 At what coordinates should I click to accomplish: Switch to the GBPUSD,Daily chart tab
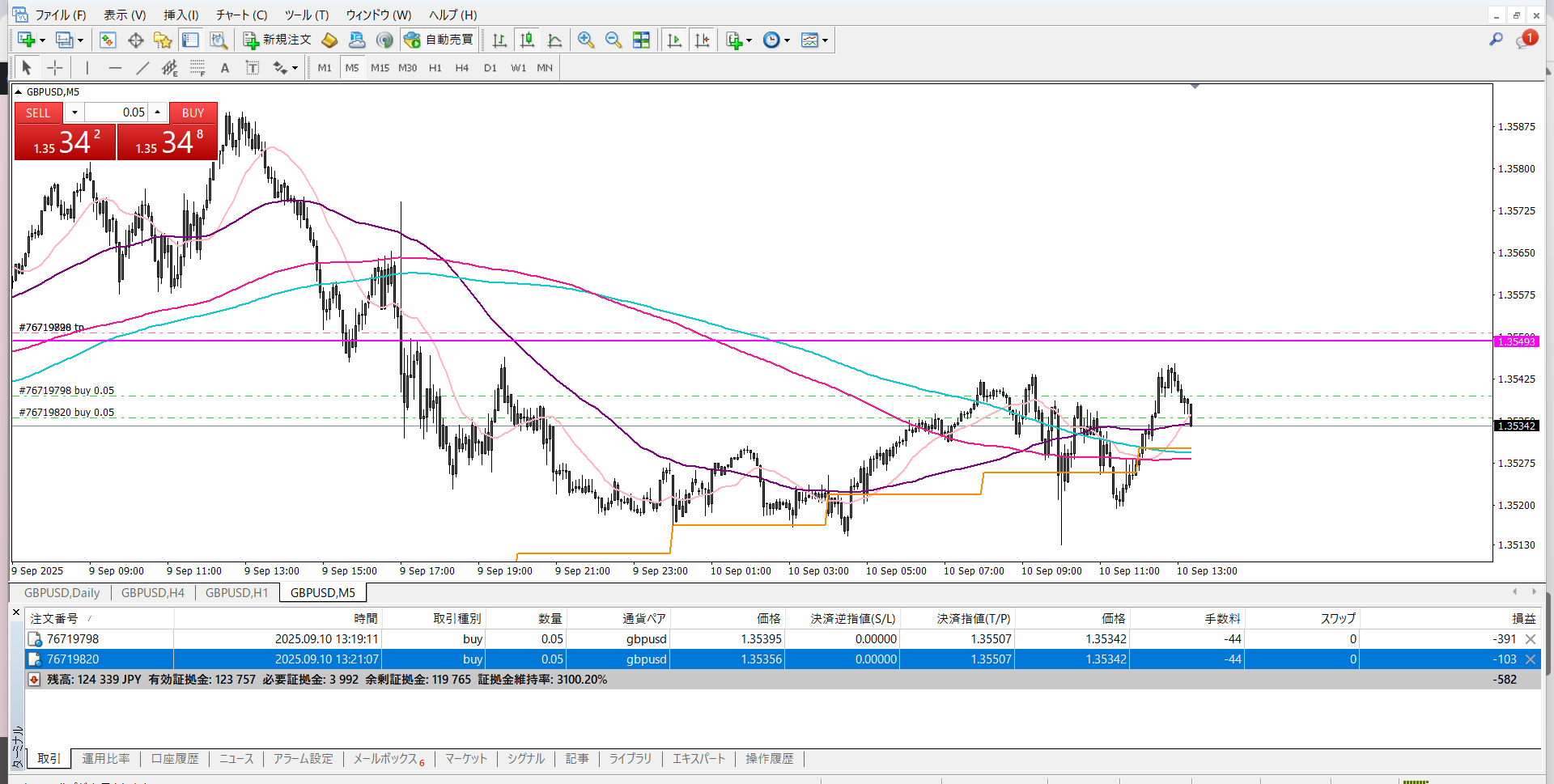[62, 592]
